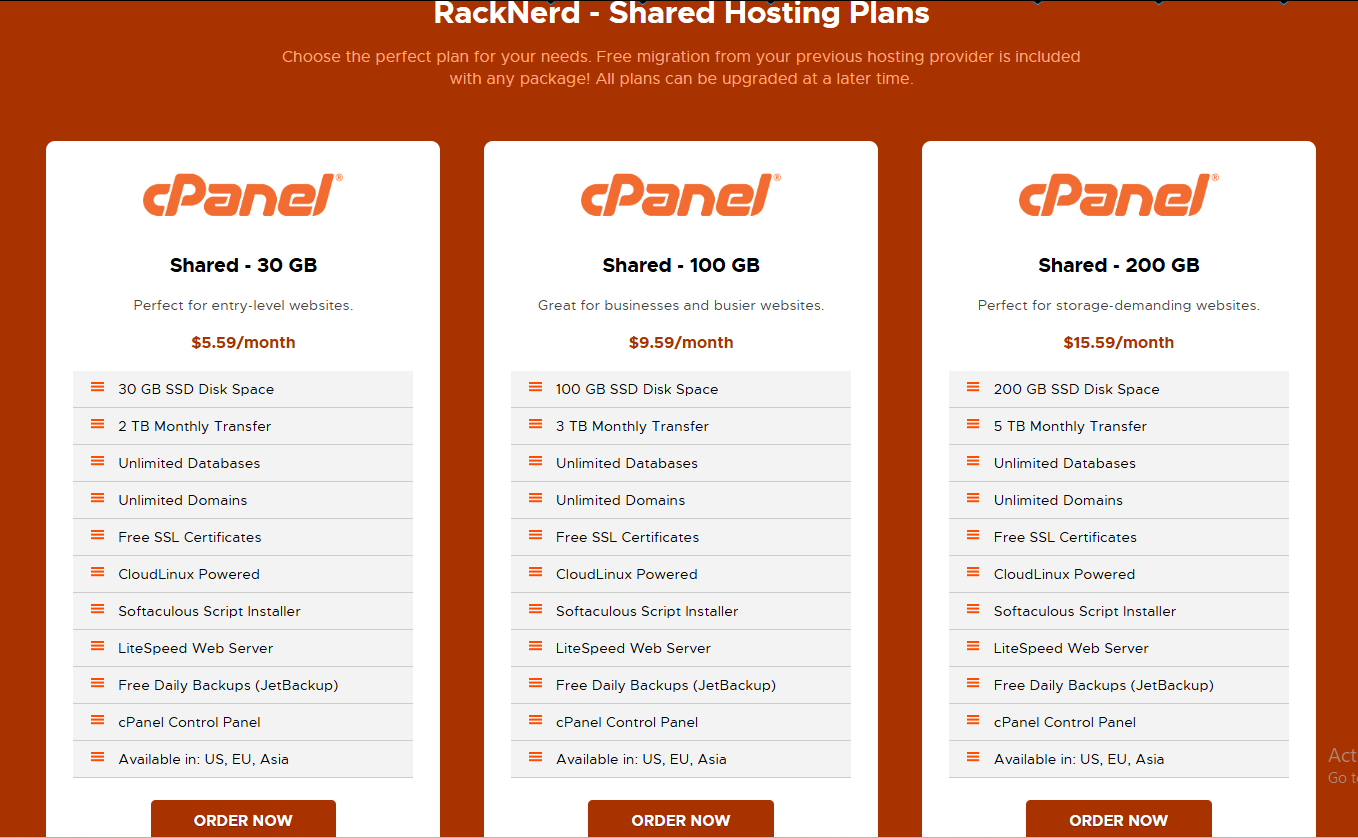
Task: Click 'Free Daily Backups (JetBackup)' in 200 GB plan
Action: (1104, 685)
